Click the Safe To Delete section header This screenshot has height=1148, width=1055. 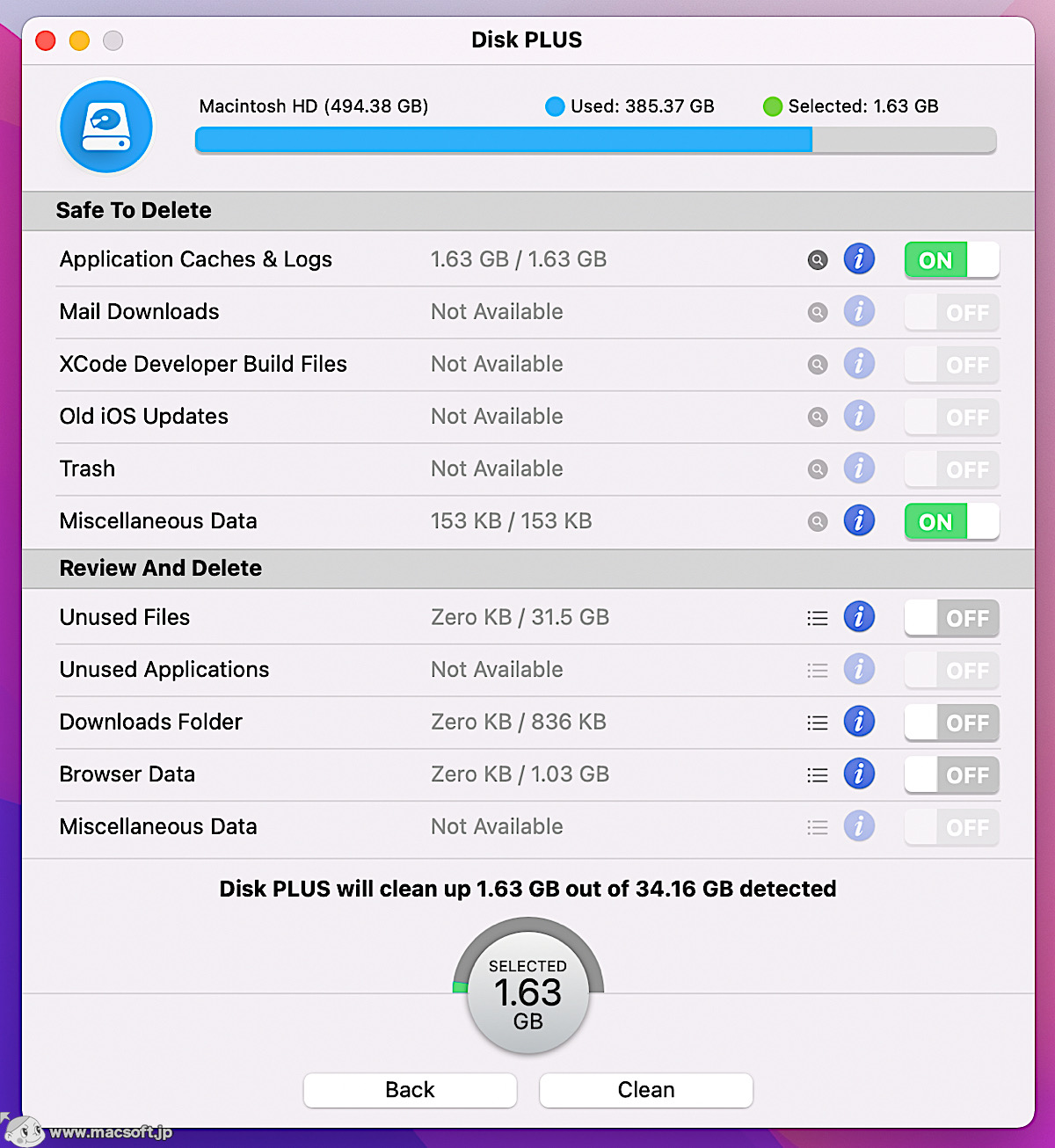tap(527, 211)
